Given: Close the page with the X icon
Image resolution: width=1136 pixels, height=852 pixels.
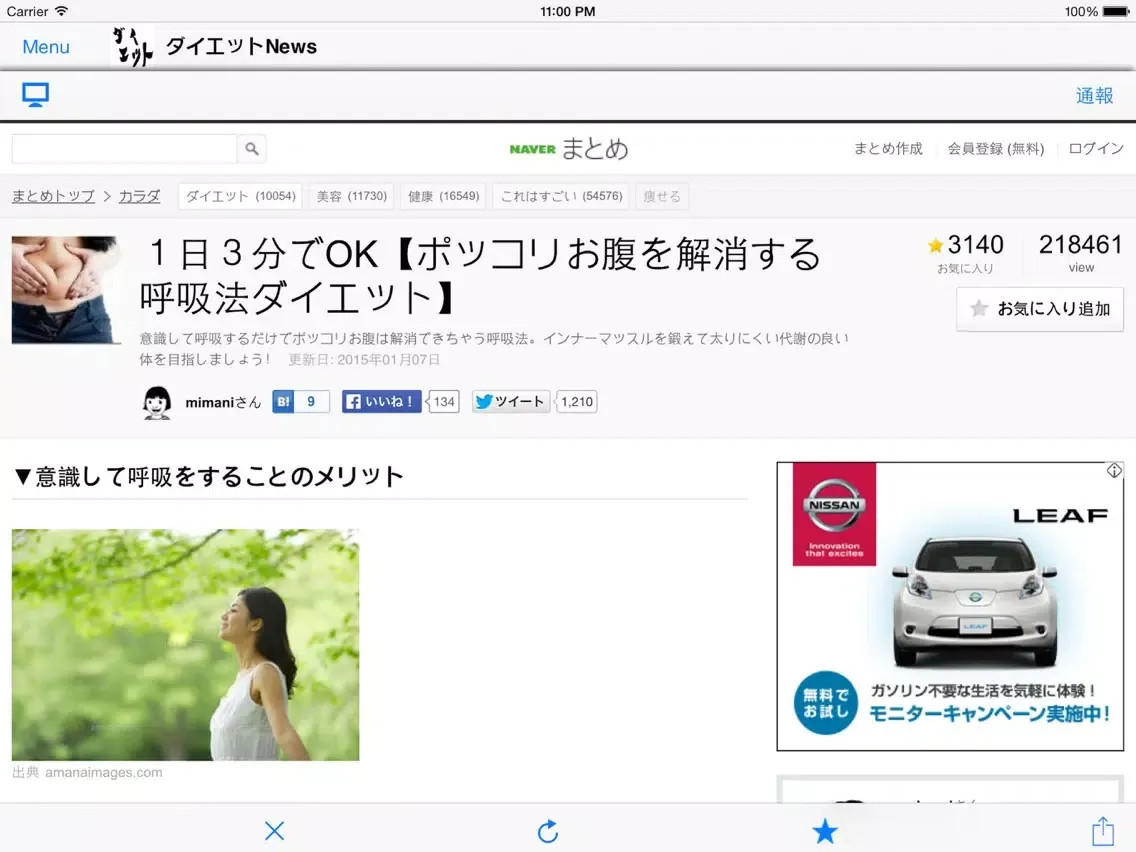Looking at the screenshot, I should pyautogui.click(x=275, y=830).
